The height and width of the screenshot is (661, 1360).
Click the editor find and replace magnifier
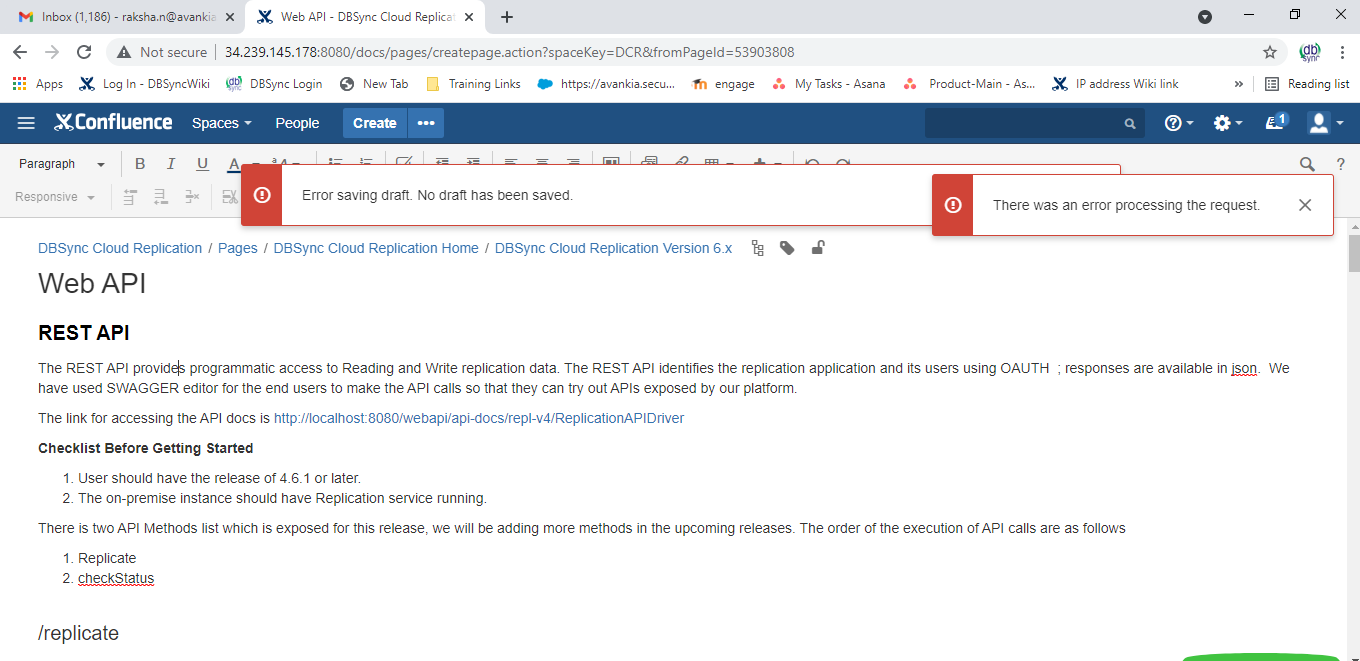[x=1307, y=164]
